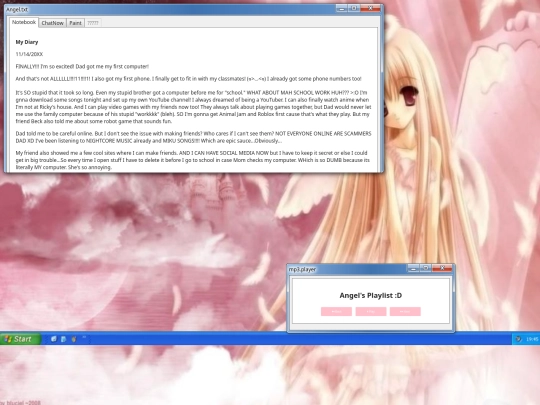
Task: Maximize the mp3.player window
Action: (425, 268)
